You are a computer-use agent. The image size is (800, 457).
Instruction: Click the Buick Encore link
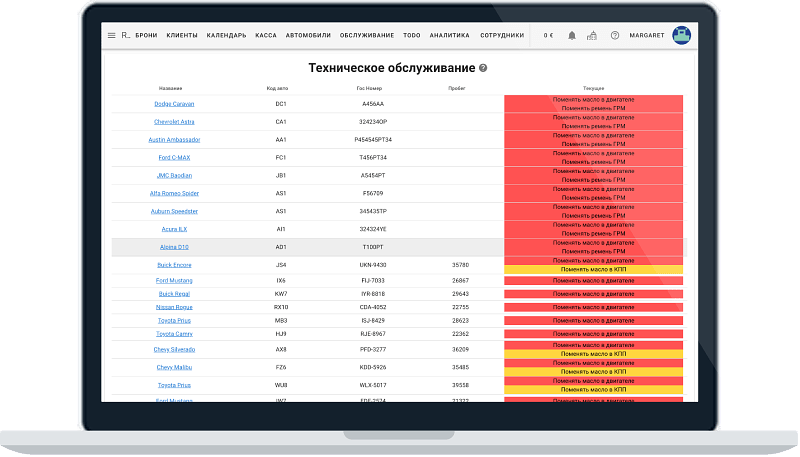click(174, 265)
